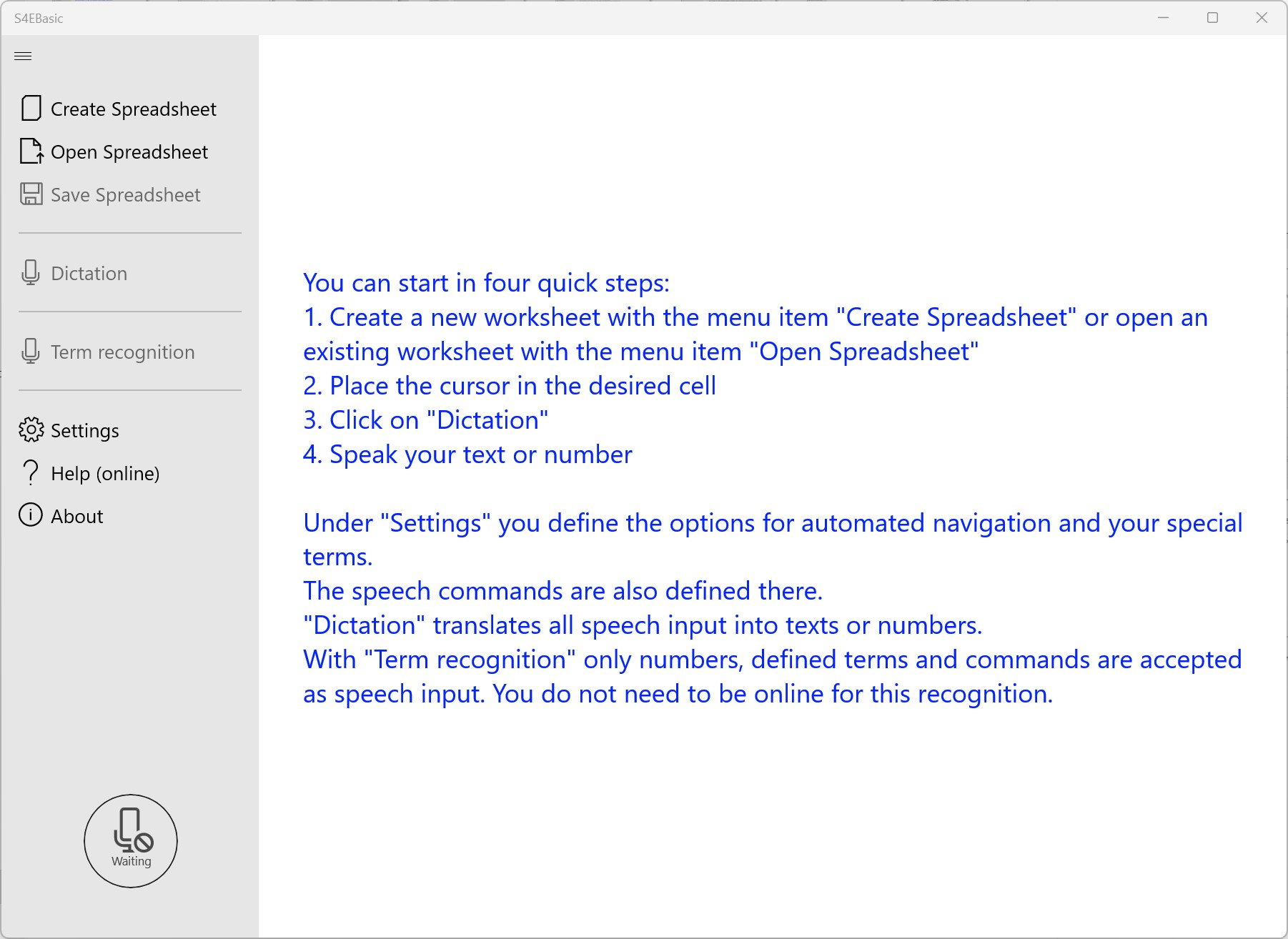The height and width of the screenshot is (939, 1288).
Task: Click the text '3. Click on "Dictation"'
Action: (426, 420)
